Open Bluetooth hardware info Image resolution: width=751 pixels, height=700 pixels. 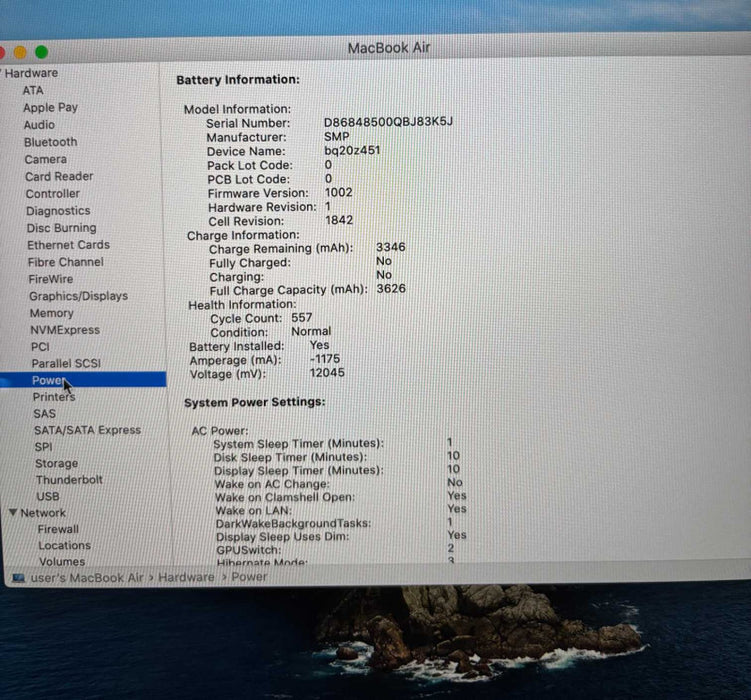pos(50,142)
